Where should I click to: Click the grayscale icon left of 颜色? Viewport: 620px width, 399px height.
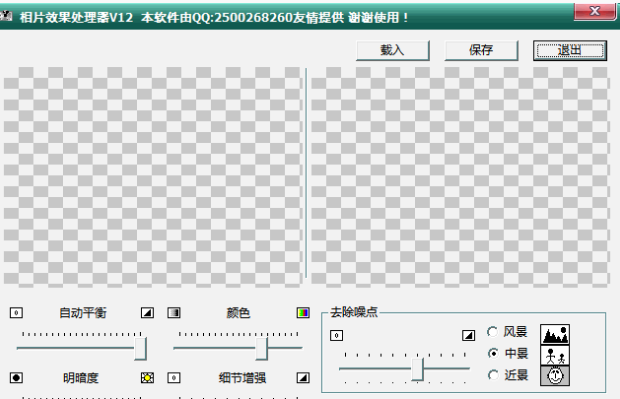pyautogui.click(x=174, y=313)
